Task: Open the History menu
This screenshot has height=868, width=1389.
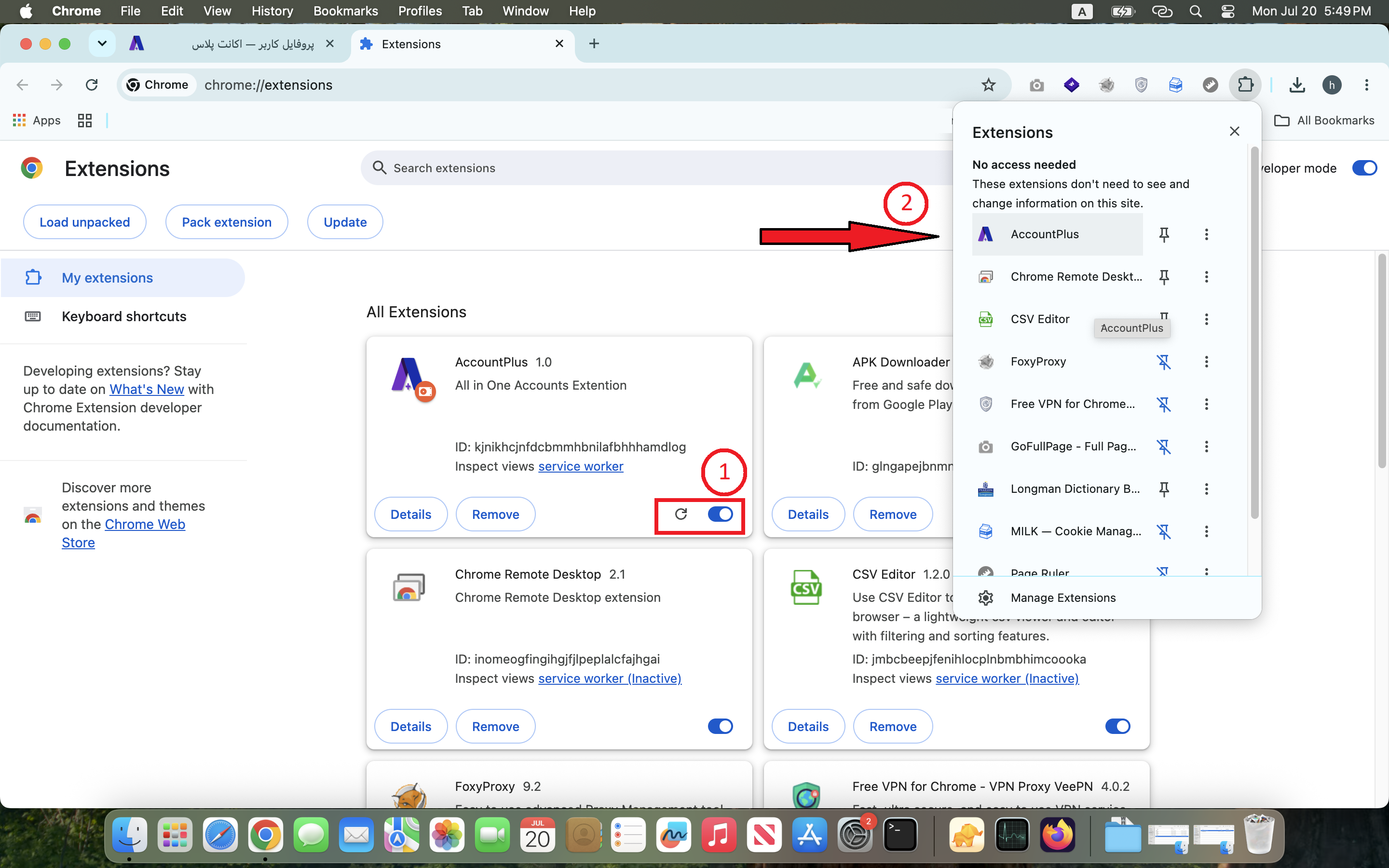Action: 272,11
